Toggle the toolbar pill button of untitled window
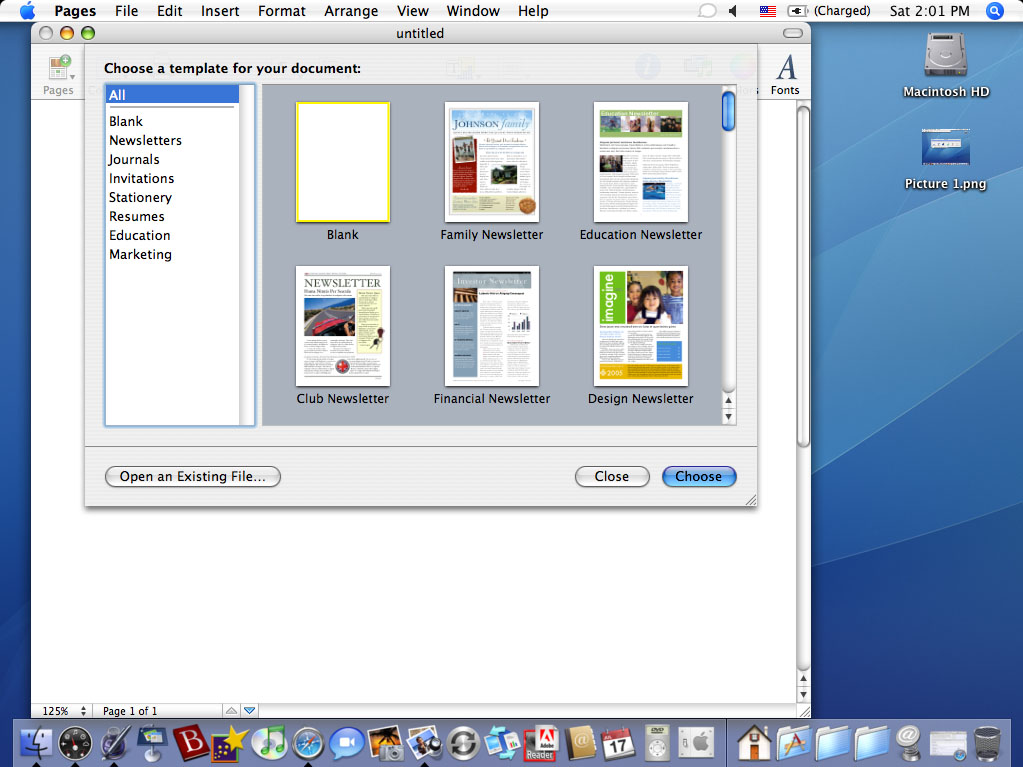Viewport: 1023px width, 767px height. click(793, 33)
